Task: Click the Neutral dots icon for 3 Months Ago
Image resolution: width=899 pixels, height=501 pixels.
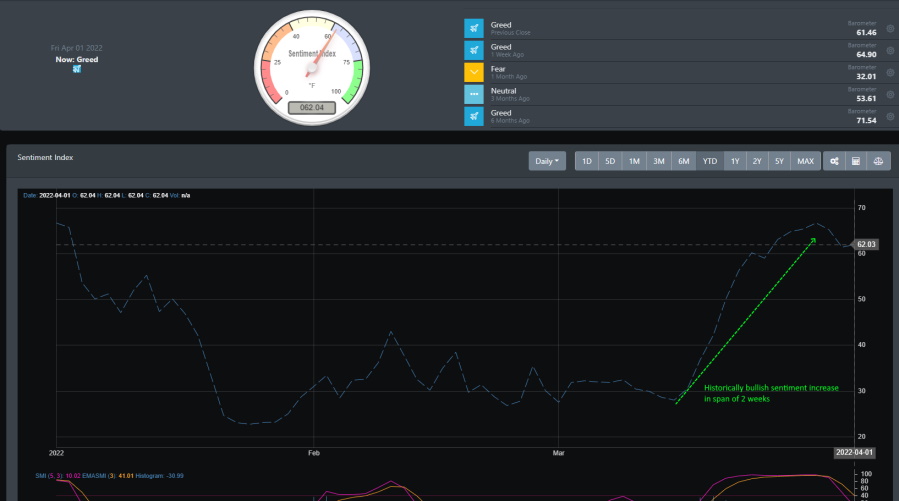Action: (x=474, y=95)
